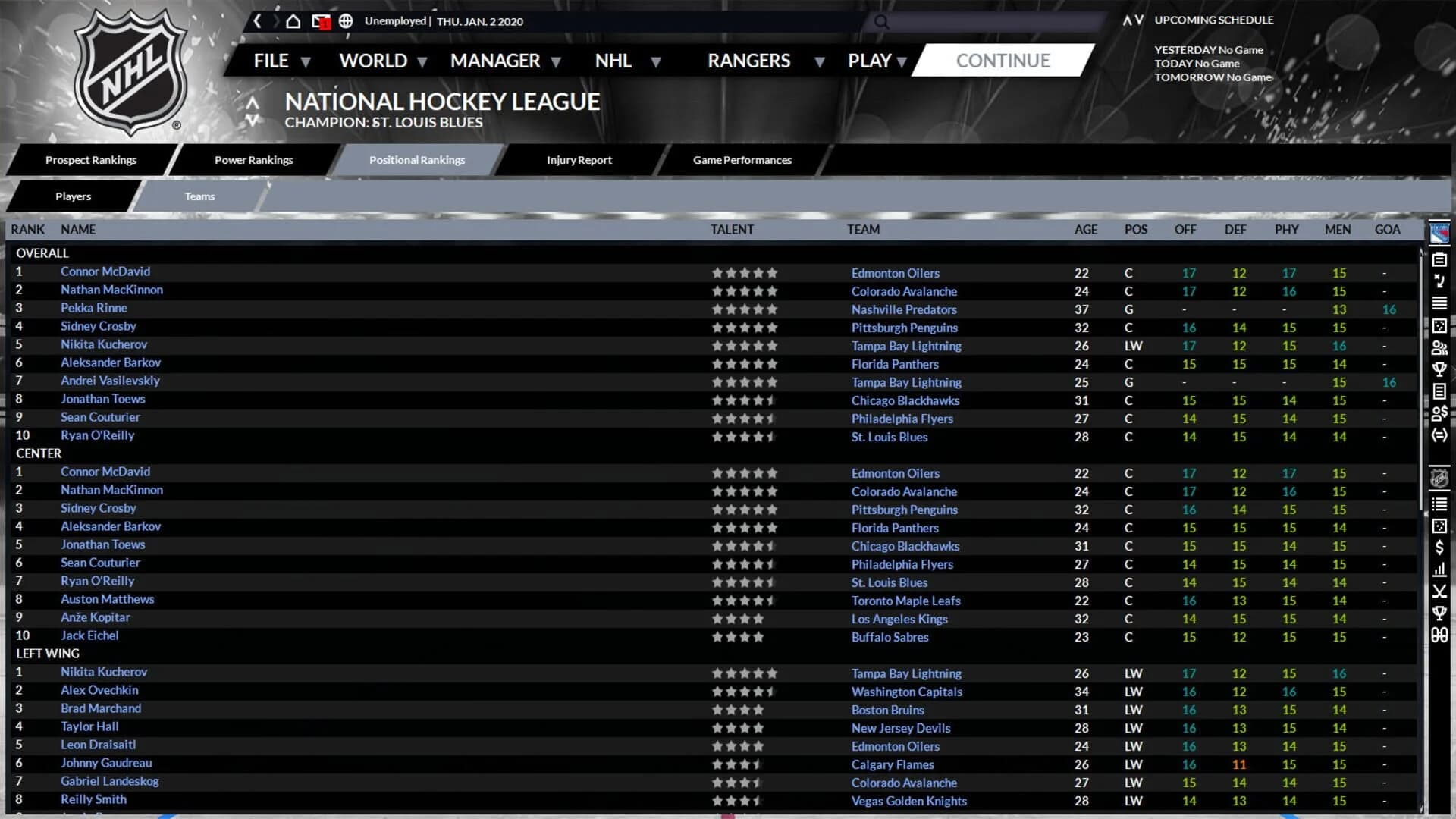Open the inbox icon with red notification badge
This screenshot has width=1456, height=819.
point(320,21)
